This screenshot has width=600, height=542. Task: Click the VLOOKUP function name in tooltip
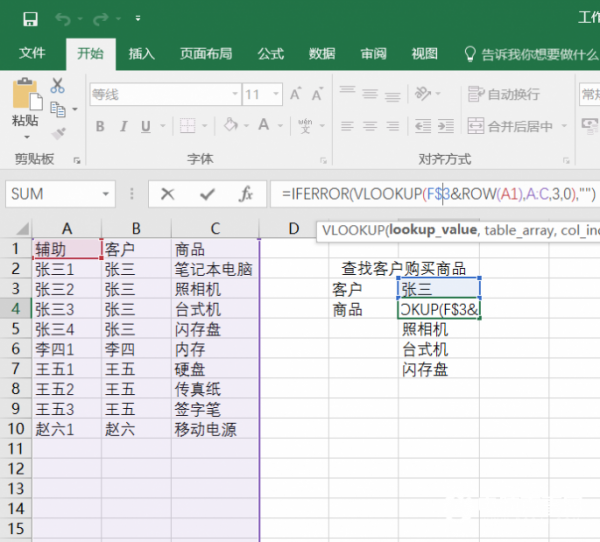pos(353,230)
